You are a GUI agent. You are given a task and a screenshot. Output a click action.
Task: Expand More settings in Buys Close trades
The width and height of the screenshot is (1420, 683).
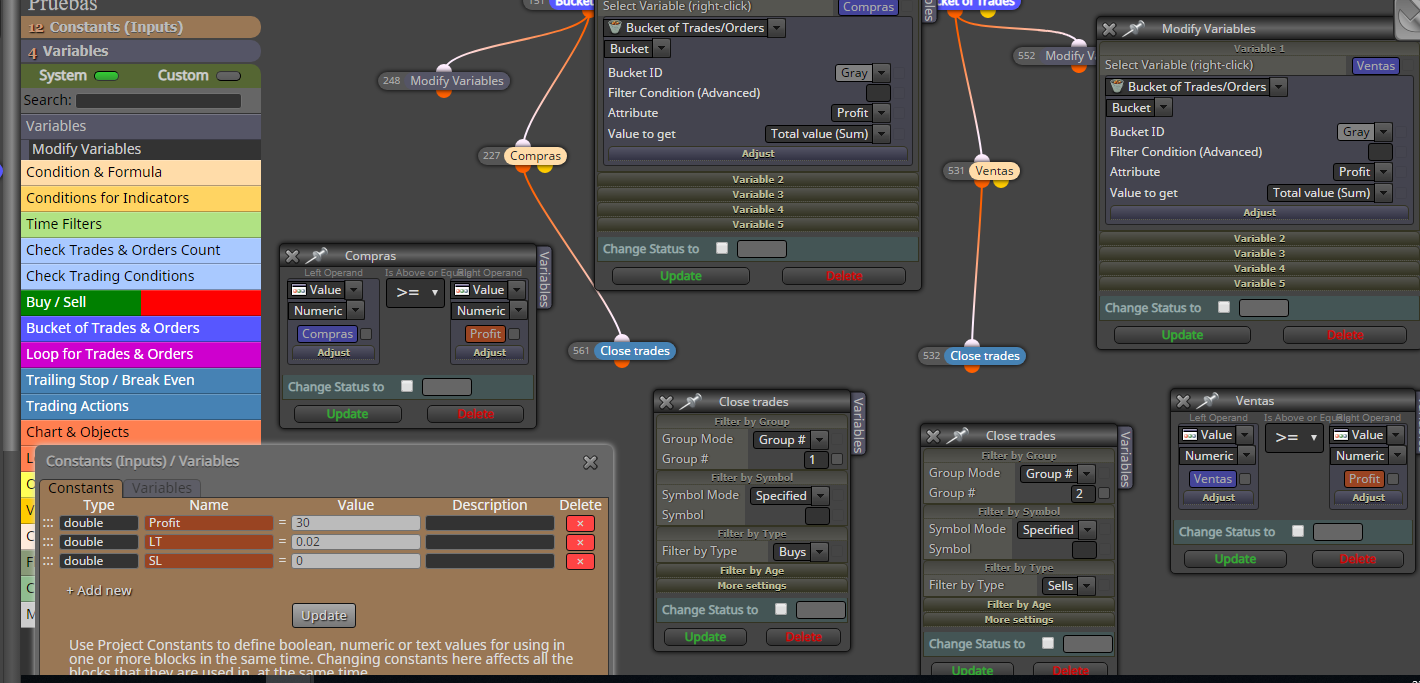(752, 586)
